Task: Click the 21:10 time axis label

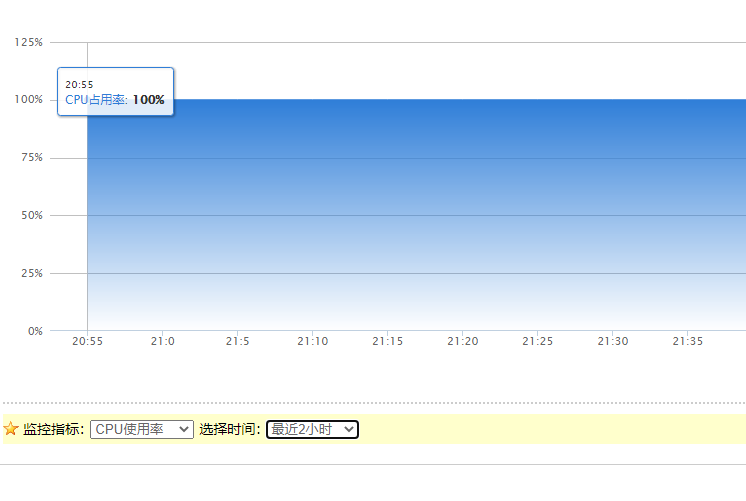Action: coord(312,341)
